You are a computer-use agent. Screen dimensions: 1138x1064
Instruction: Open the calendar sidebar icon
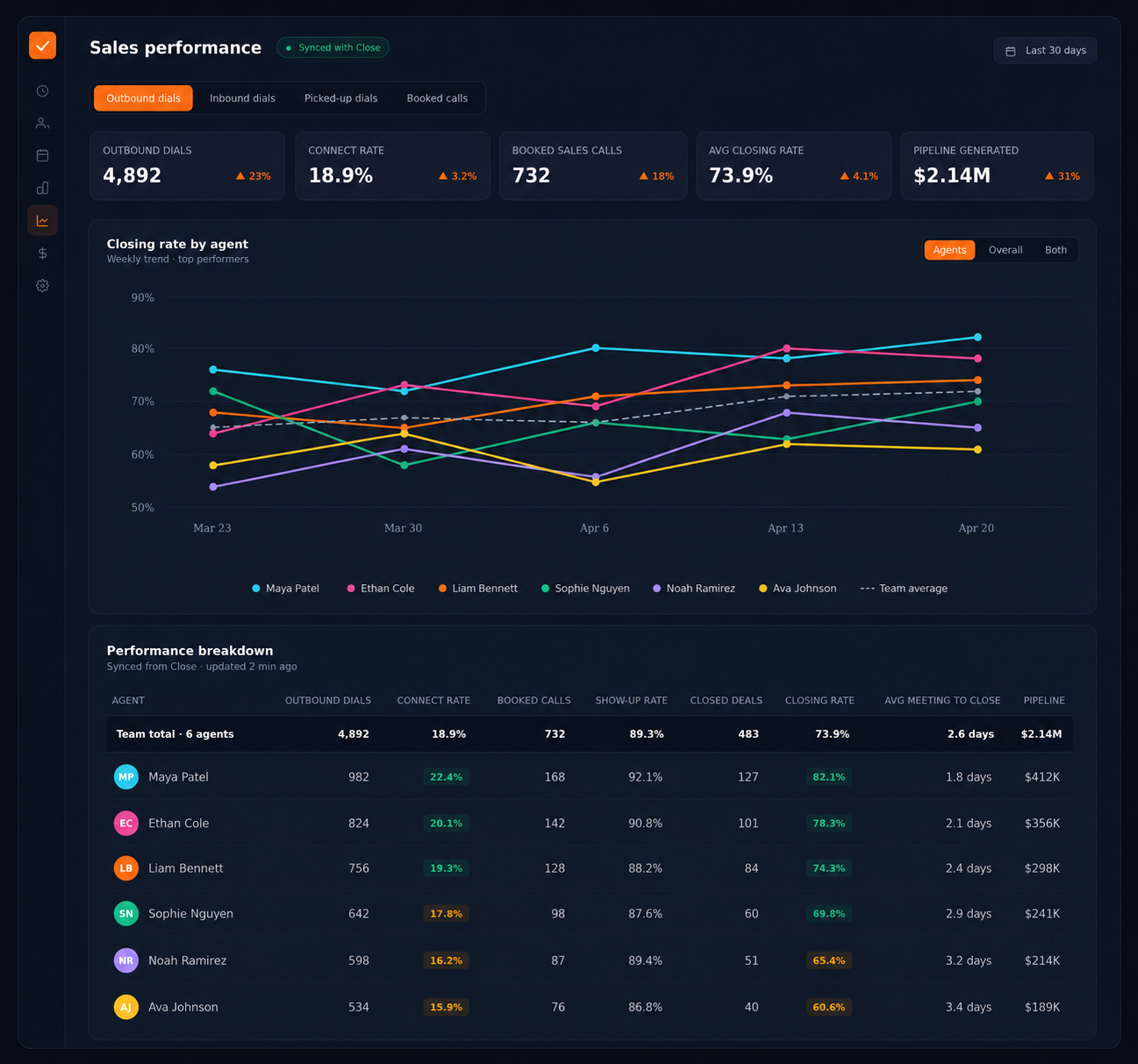tap(42, 155)
